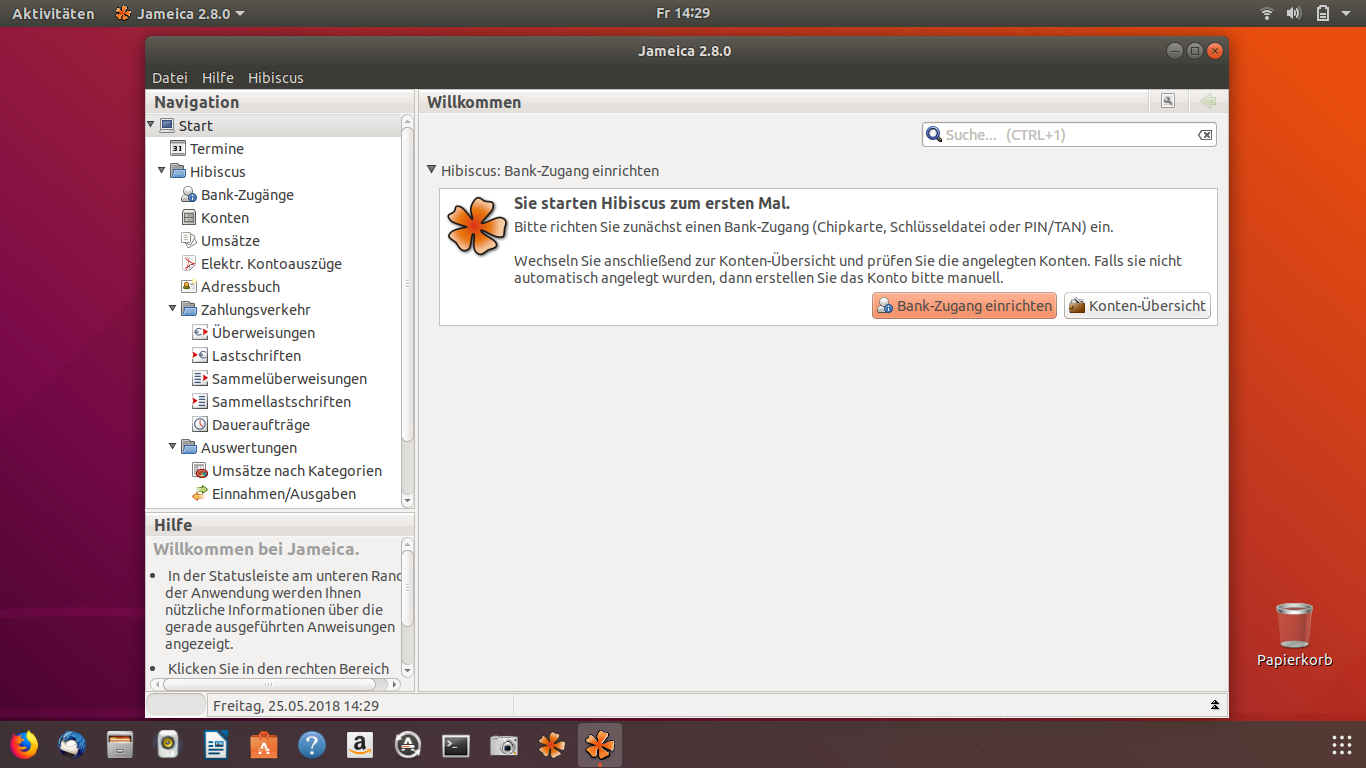The height and width of the screenshot is (768, 1366).
Task: Open Elektr. Kontoauszüge entry
Action: 261,264
